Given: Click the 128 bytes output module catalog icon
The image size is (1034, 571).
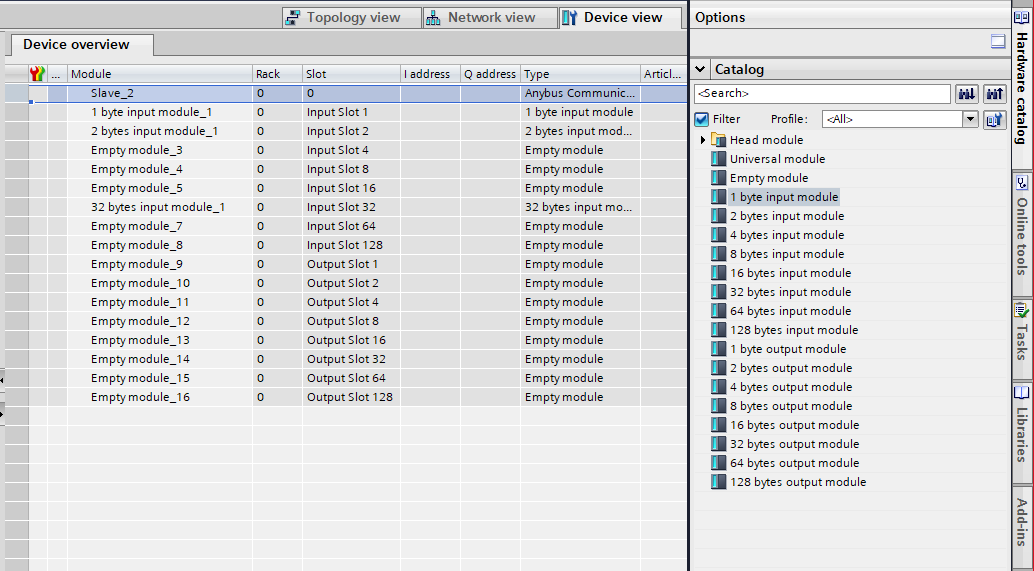Looking at the screenshot, I should point(718,482).
